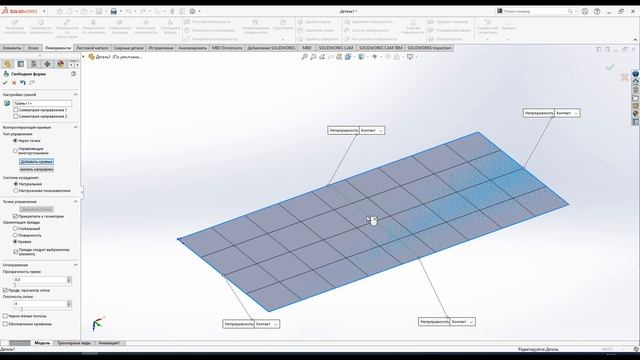Collapse the Точки управления section
The height and width of the screenshot is (360, 640).
[x=76, y=202]
